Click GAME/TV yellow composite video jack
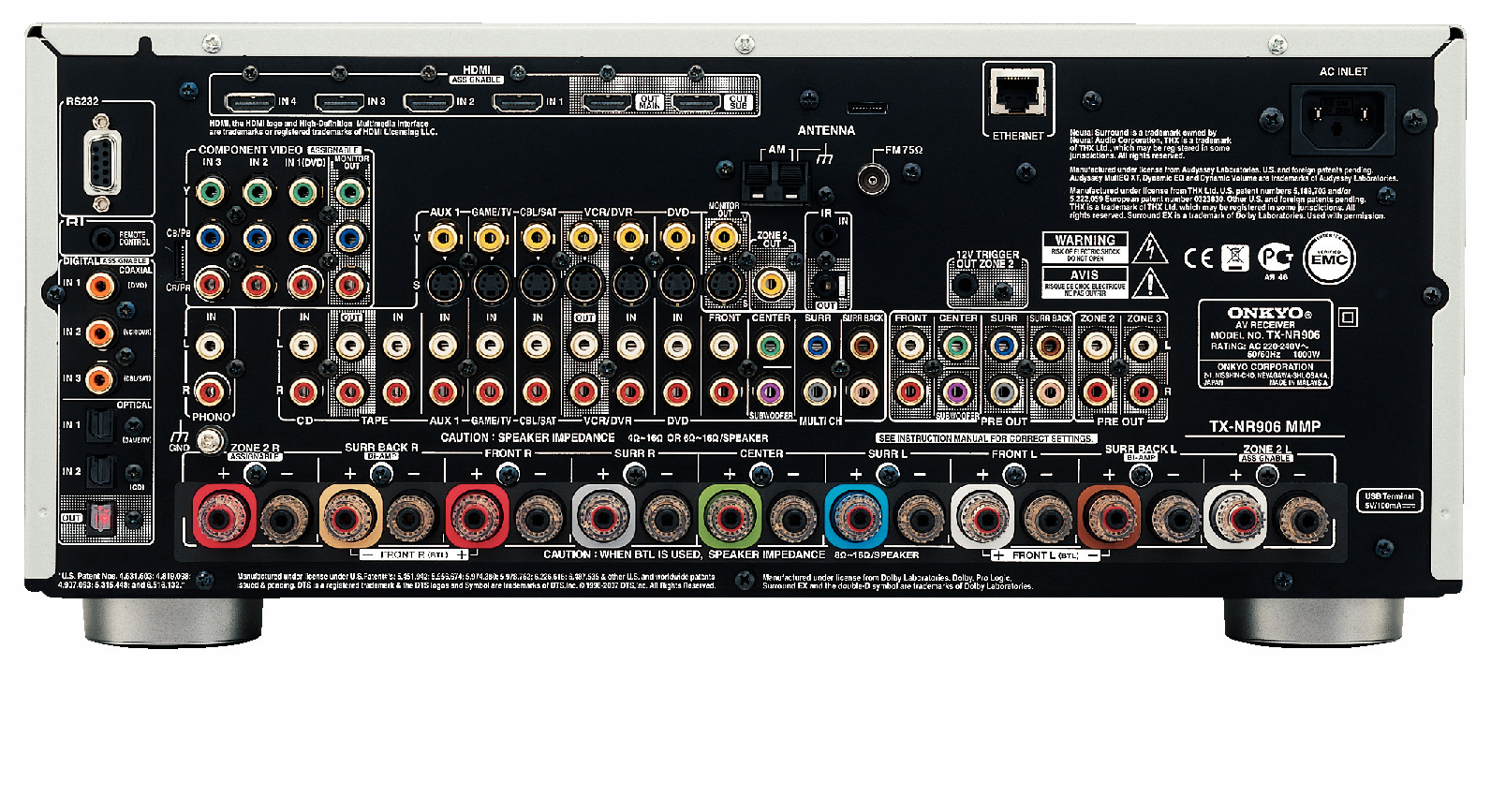The width and height of the screenshot is (1491, 812). coord(490,238)
